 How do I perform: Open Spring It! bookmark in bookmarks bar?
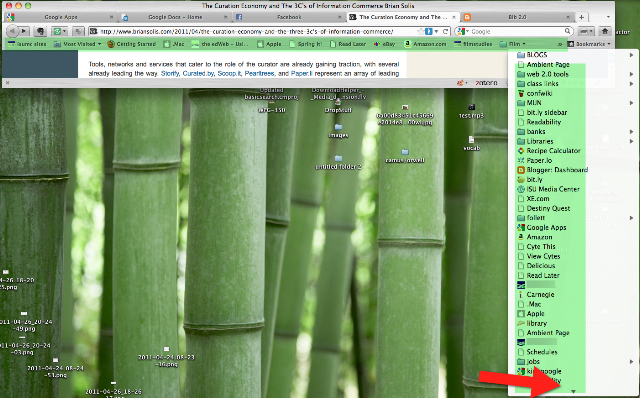tap(306, 44)
